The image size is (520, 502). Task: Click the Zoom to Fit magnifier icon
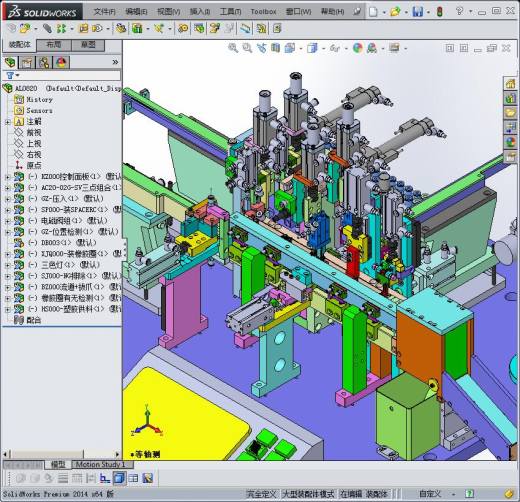point(233,48)
